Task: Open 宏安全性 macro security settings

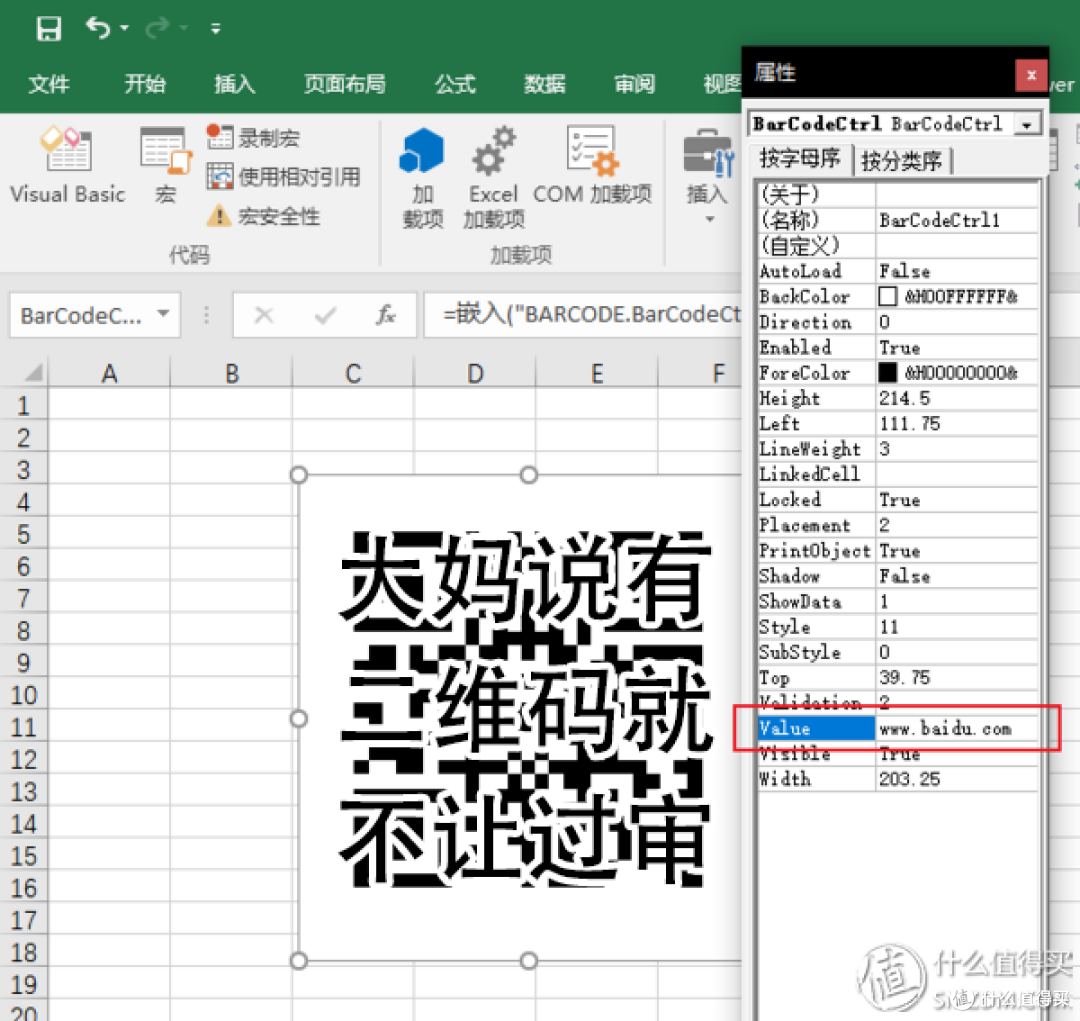Action: (x=263, y=216)
